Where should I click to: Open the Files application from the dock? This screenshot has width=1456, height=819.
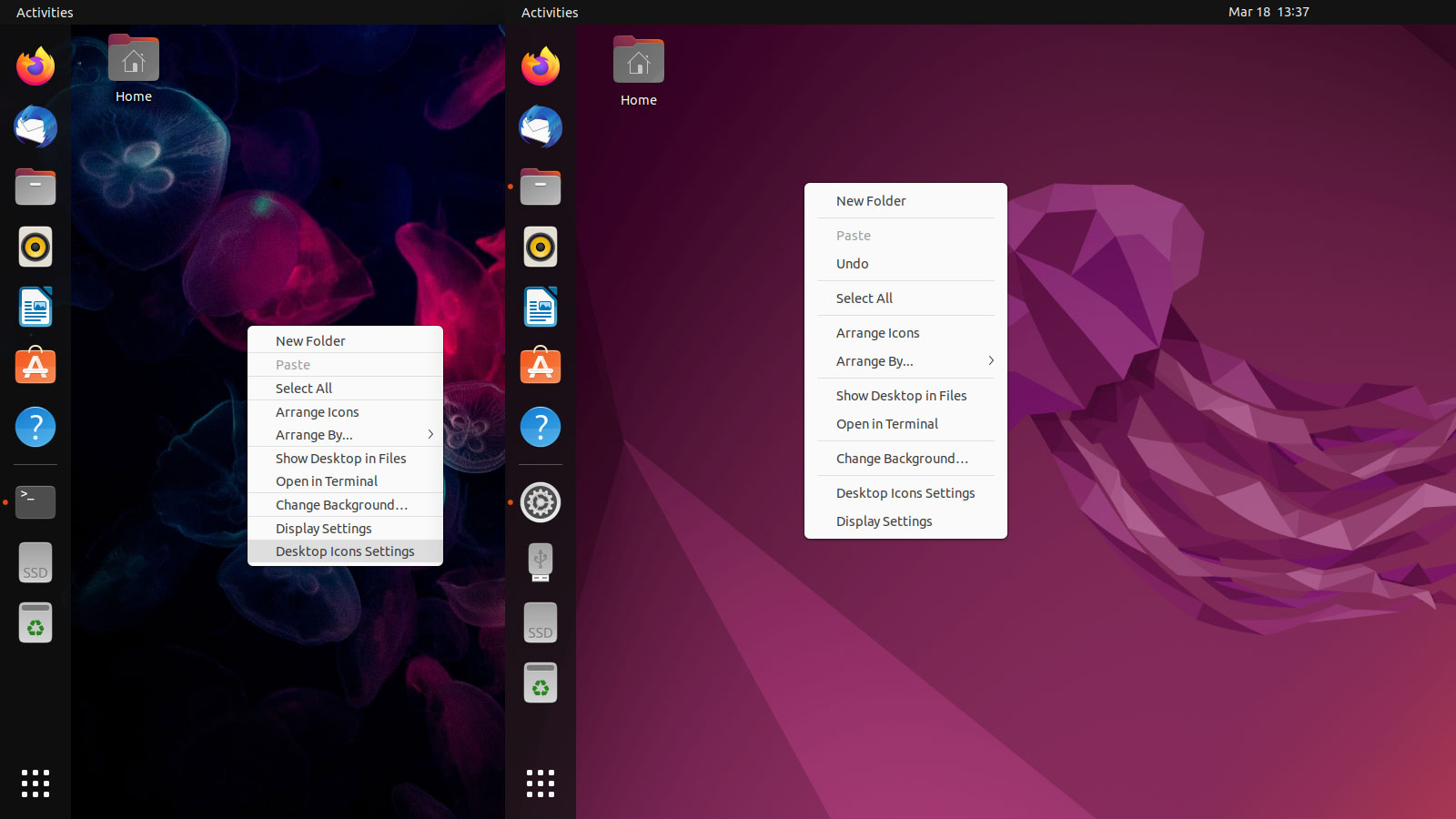point(35,187)
